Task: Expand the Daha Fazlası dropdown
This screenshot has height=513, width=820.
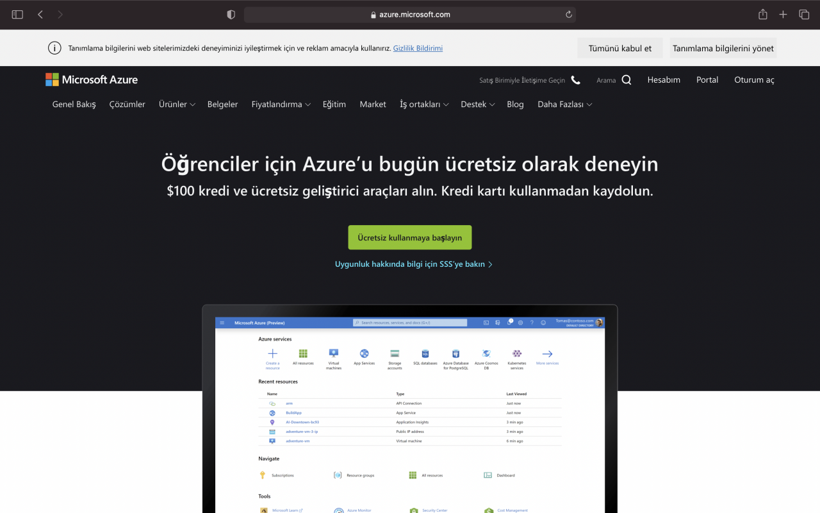Action: click(x=564, y=104)
